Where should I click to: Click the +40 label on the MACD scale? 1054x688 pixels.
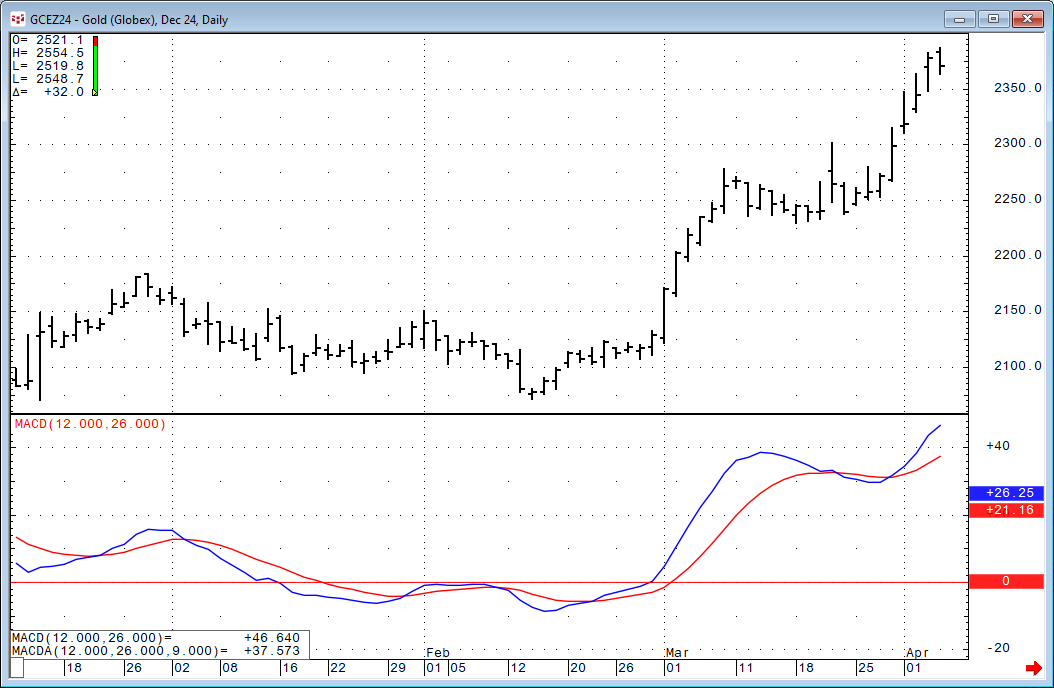coord(997,446)
